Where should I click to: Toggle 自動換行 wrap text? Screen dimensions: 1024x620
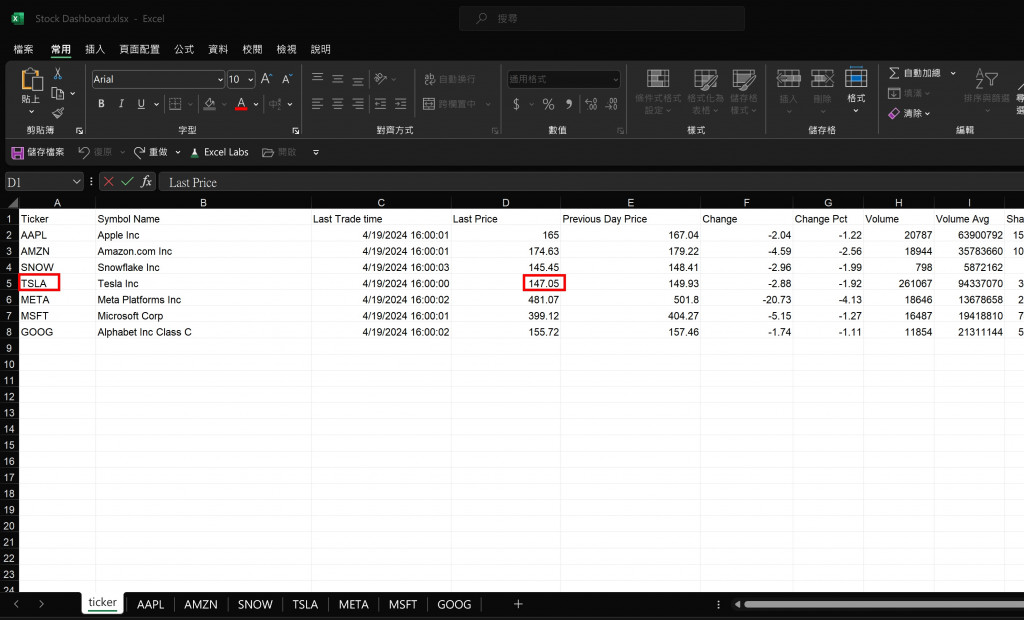[x=449, y=79]
